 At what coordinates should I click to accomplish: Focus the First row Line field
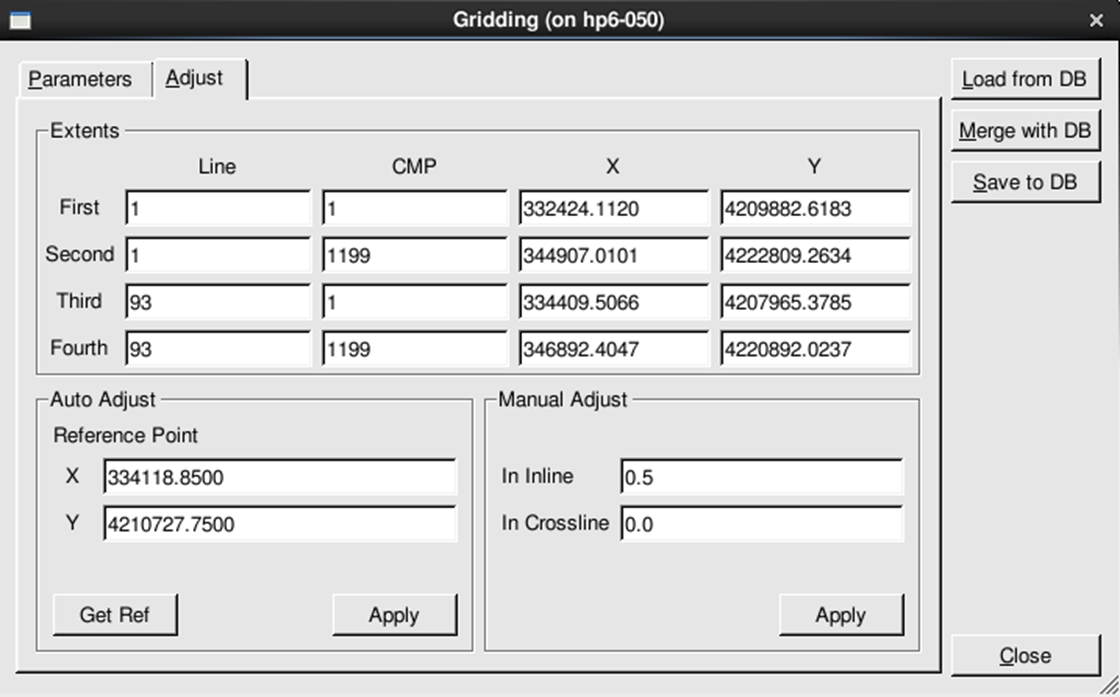pyautogui.click(x=218, y=209)
